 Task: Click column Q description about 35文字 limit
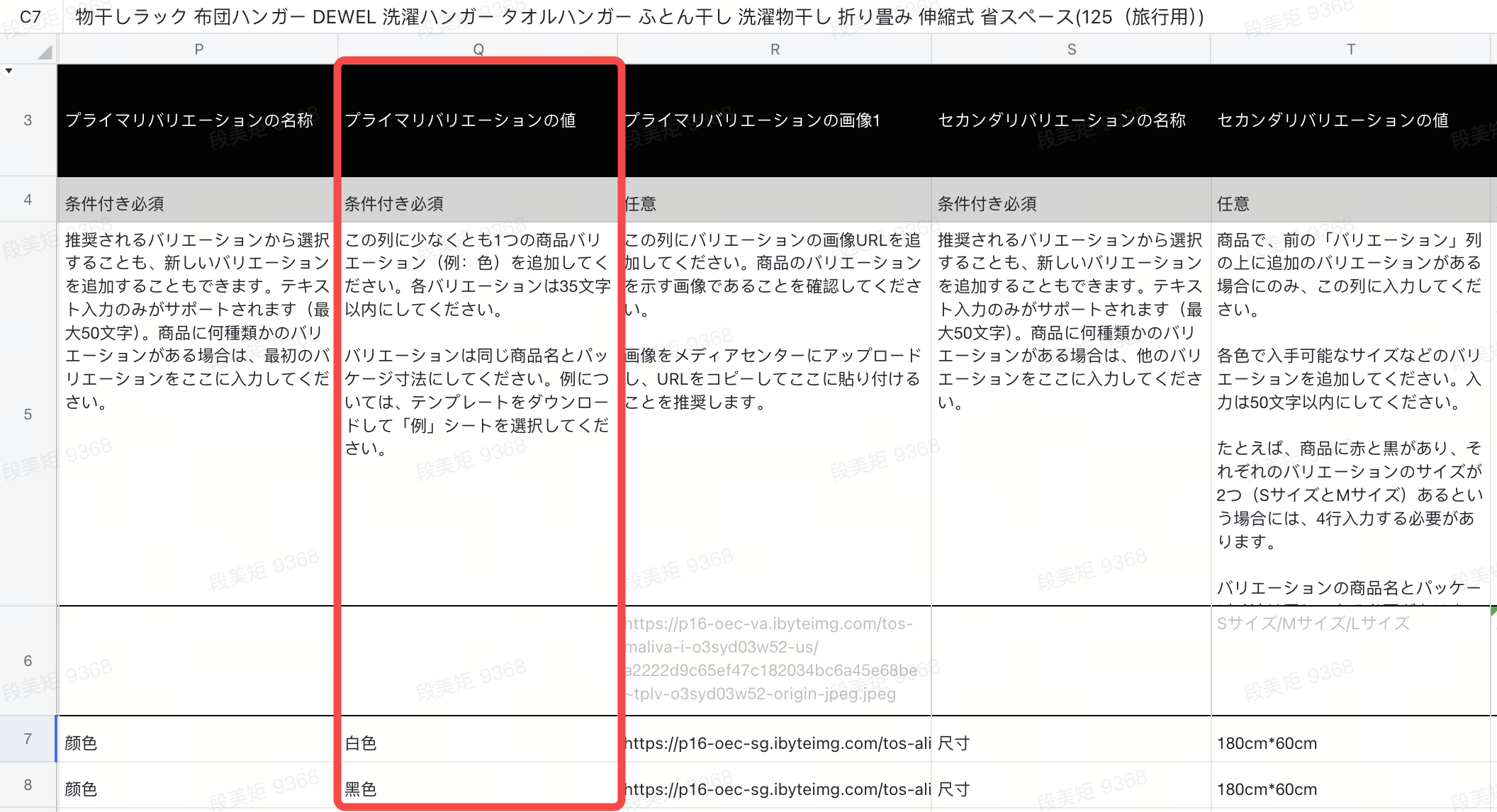coord(478,414)
